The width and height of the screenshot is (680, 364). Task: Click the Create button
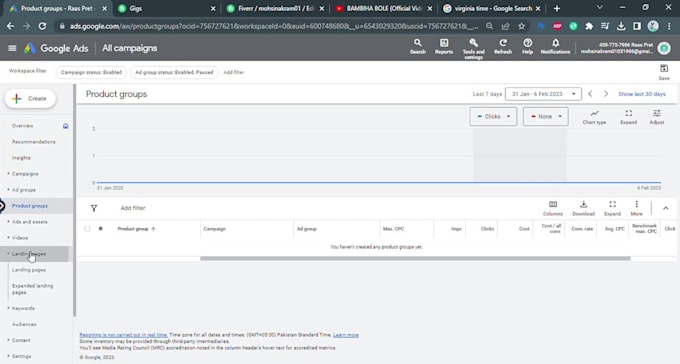coord(30,99)
